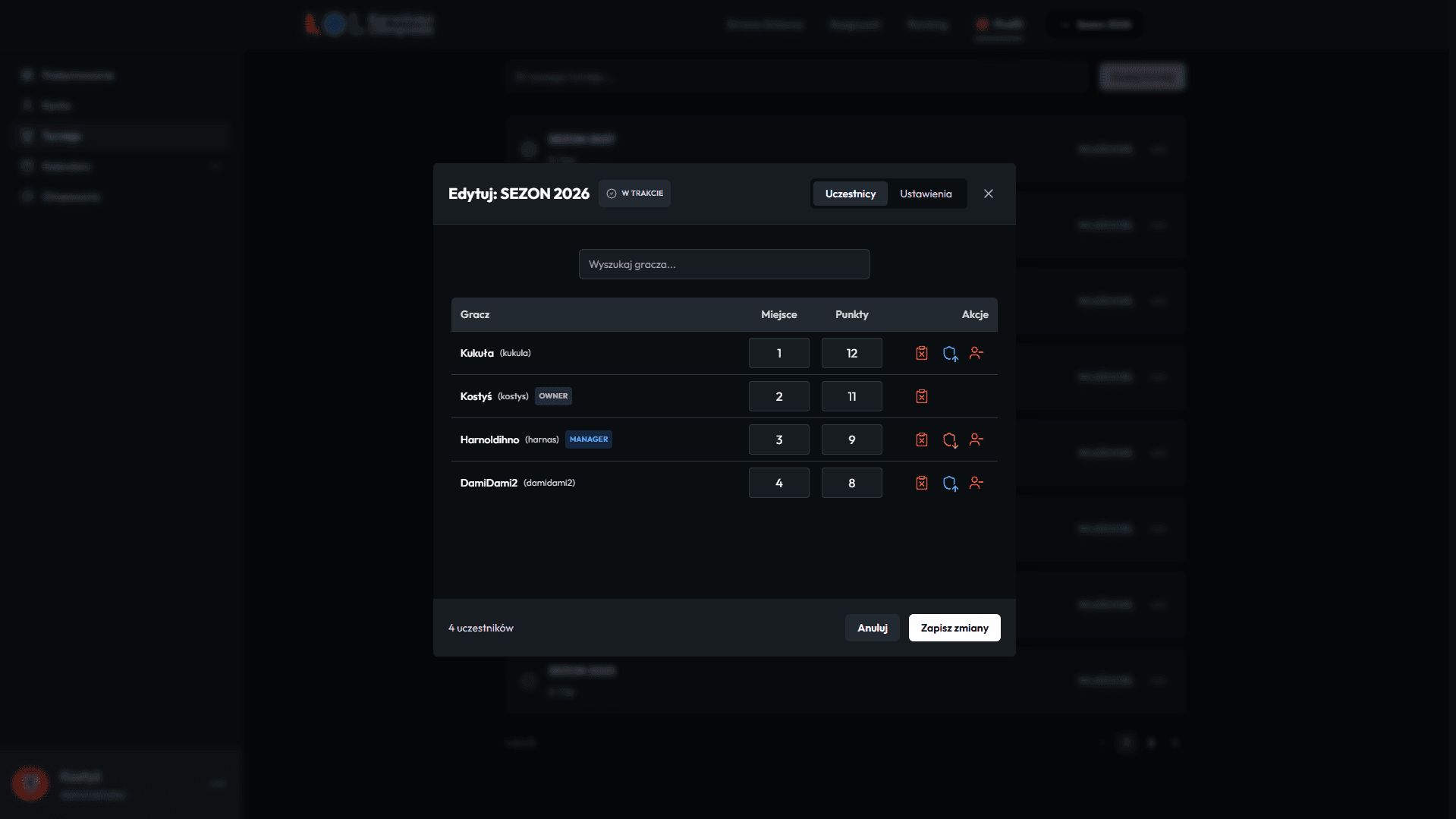Select Kukuła's Miejsce field
Viewport: 1456px width, 819px height.
click(x=779, y=353)
